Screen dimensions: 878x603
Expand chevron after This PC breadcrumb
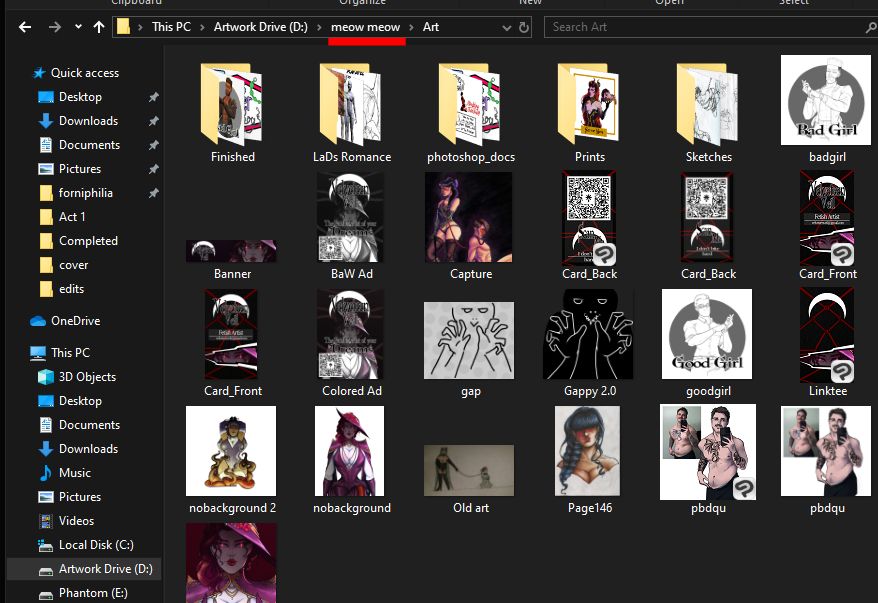pyautogui.click(x=202, y=27)
